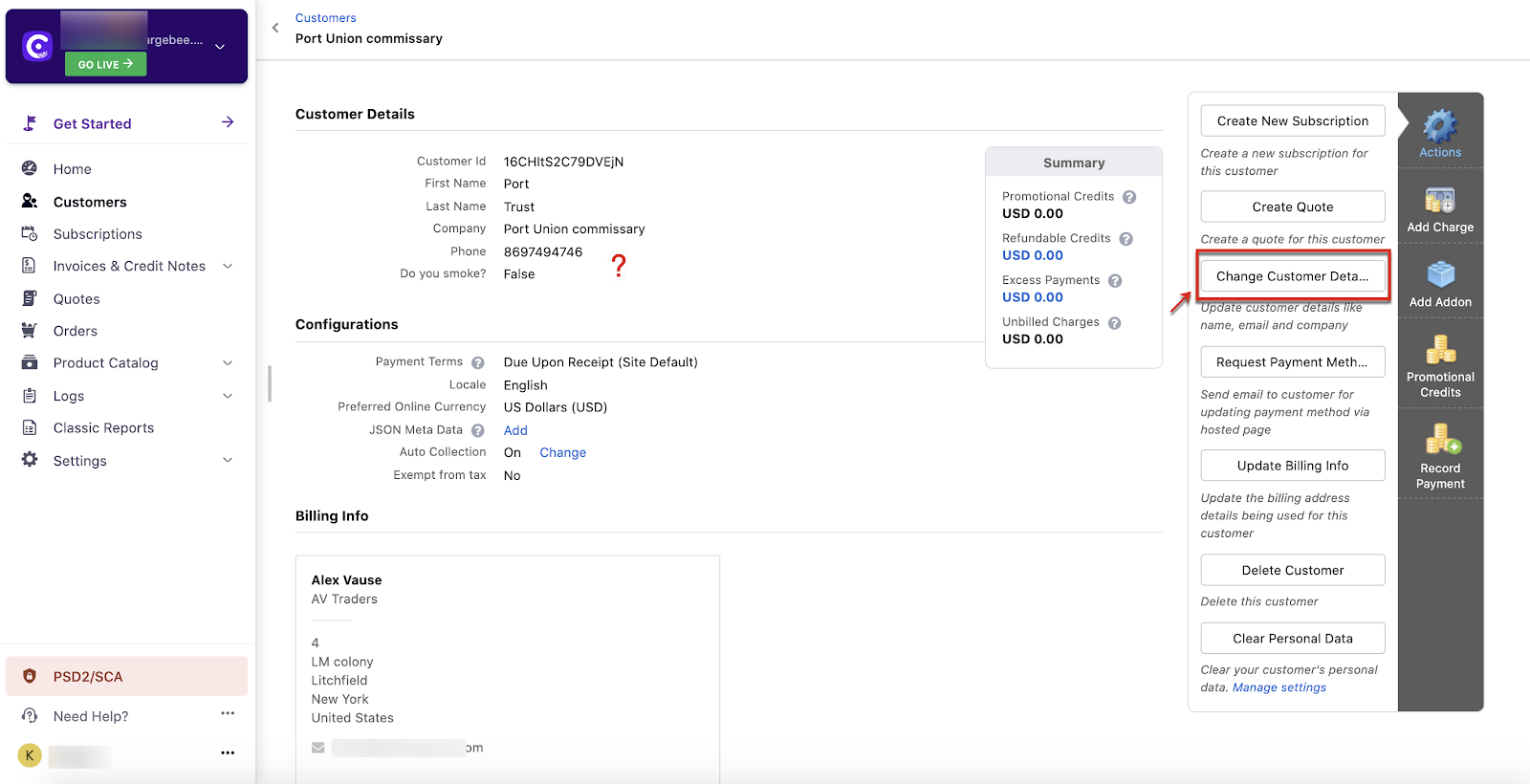1530x784 pixels.
Task: Show help for Promotional Credits summary
Action: click(1129, 197)
